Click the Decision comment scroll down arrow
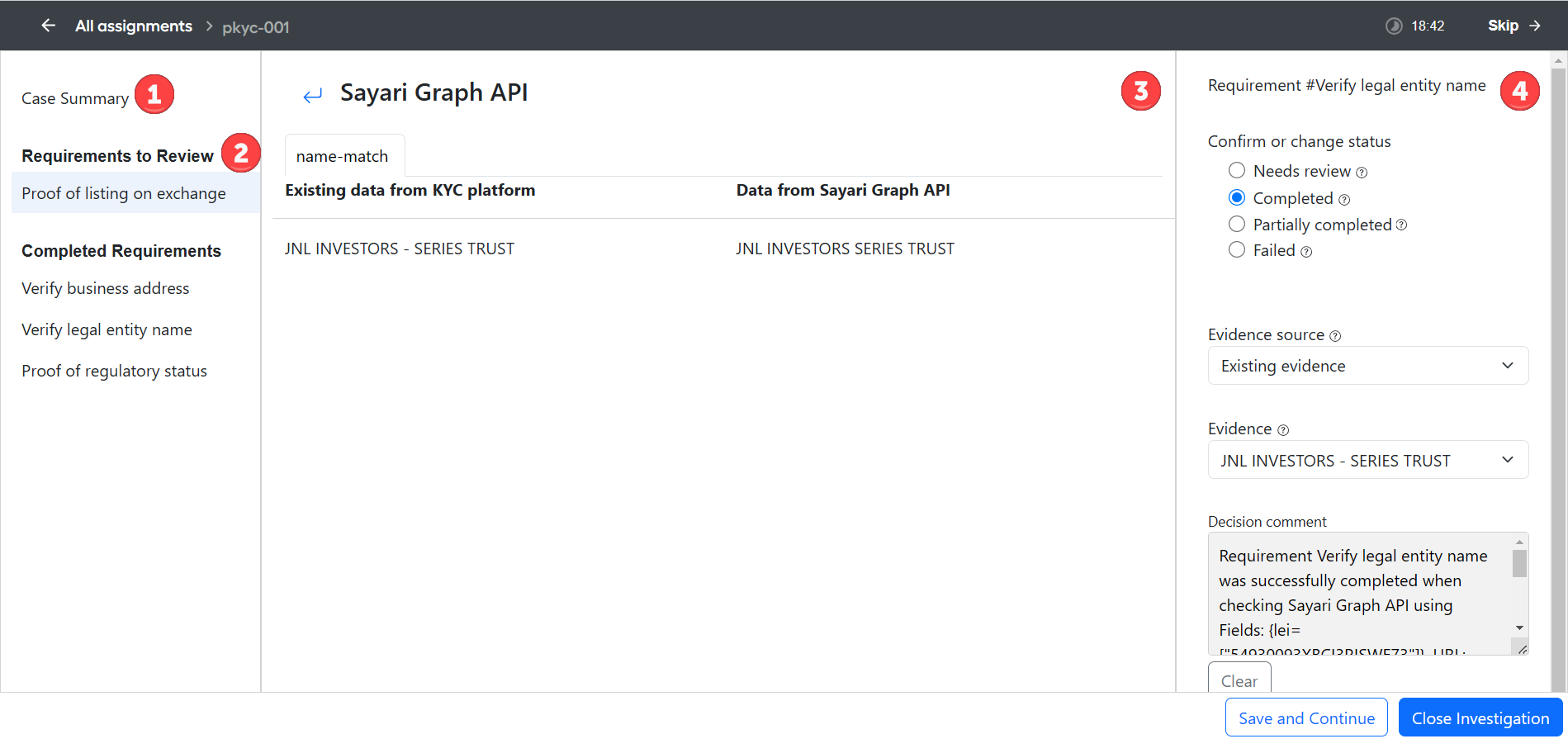The image size is (1568, 753). pyautogui.click(x=1519, y=628)
